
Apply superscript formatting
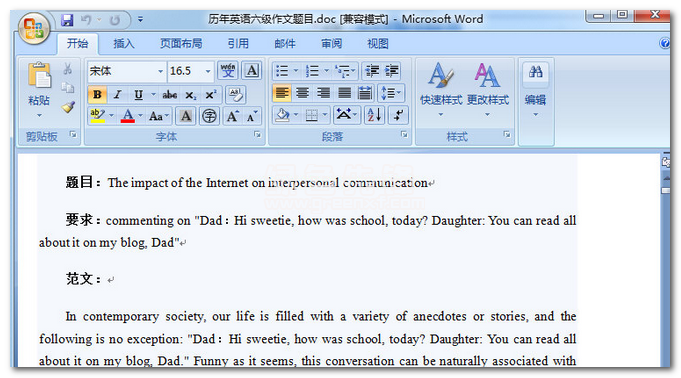click(x=211, y=95)
